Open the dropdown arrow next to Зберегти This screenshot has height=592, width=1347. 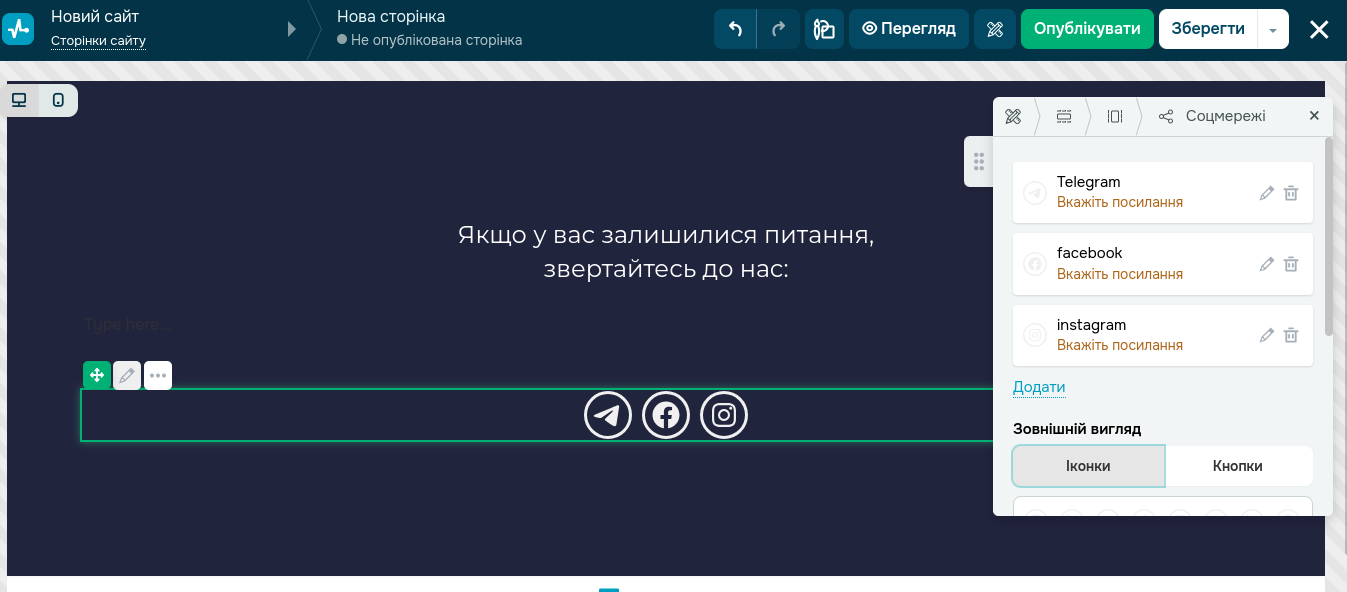coord(1272,28)
